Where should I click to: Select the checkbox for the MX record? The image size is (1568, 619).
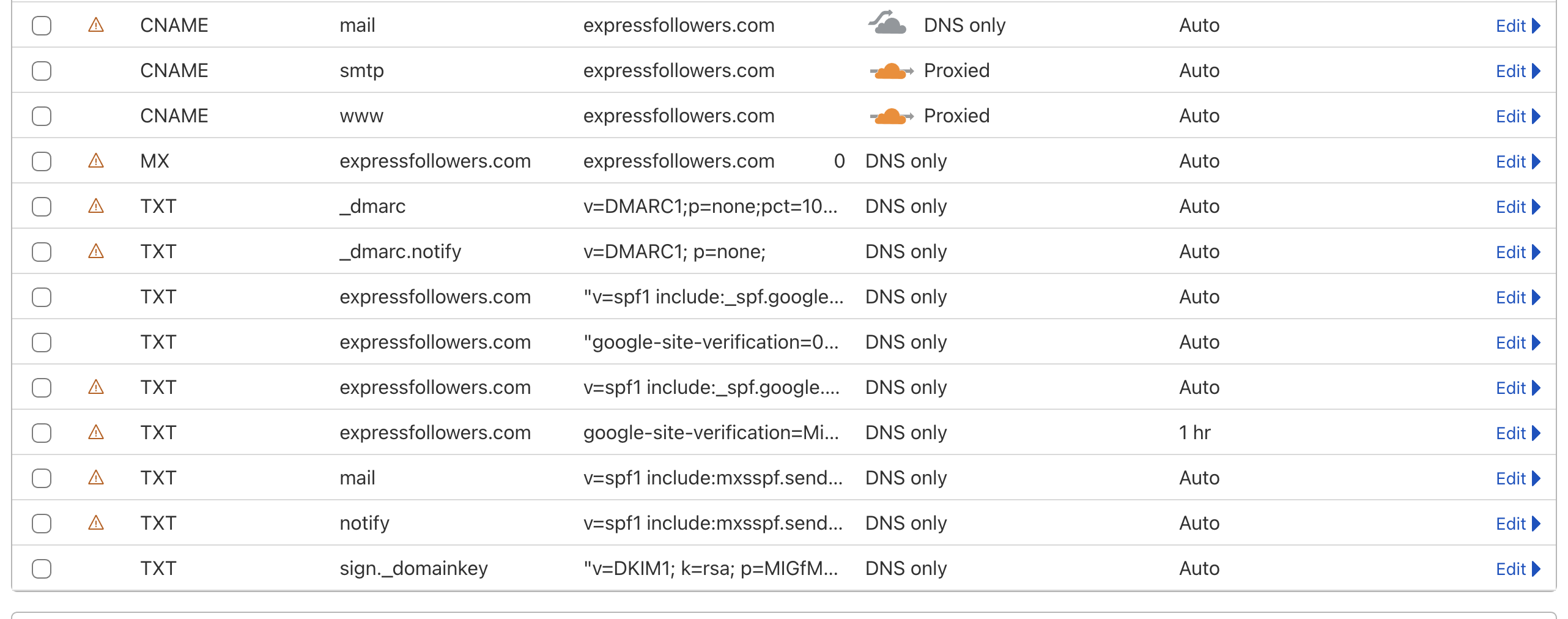[42, 161]
